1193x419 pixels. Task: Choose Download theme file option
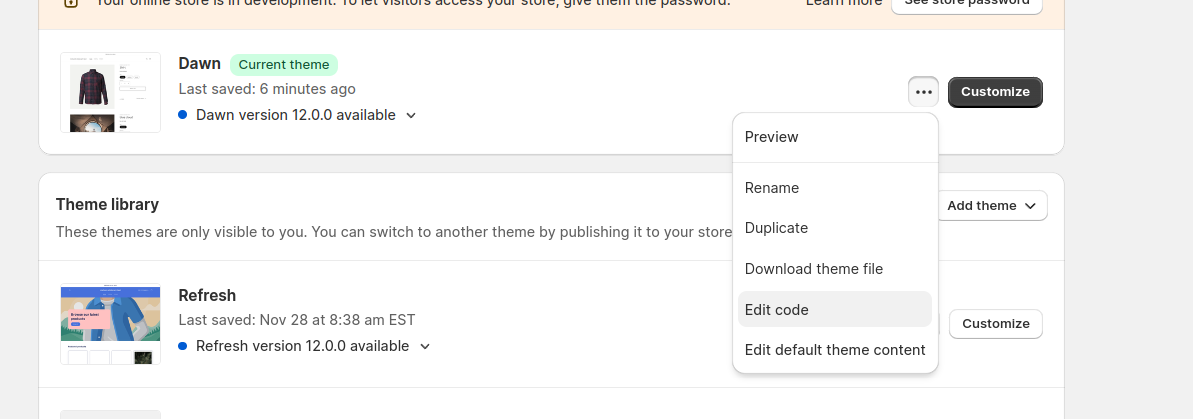point(835,269)
